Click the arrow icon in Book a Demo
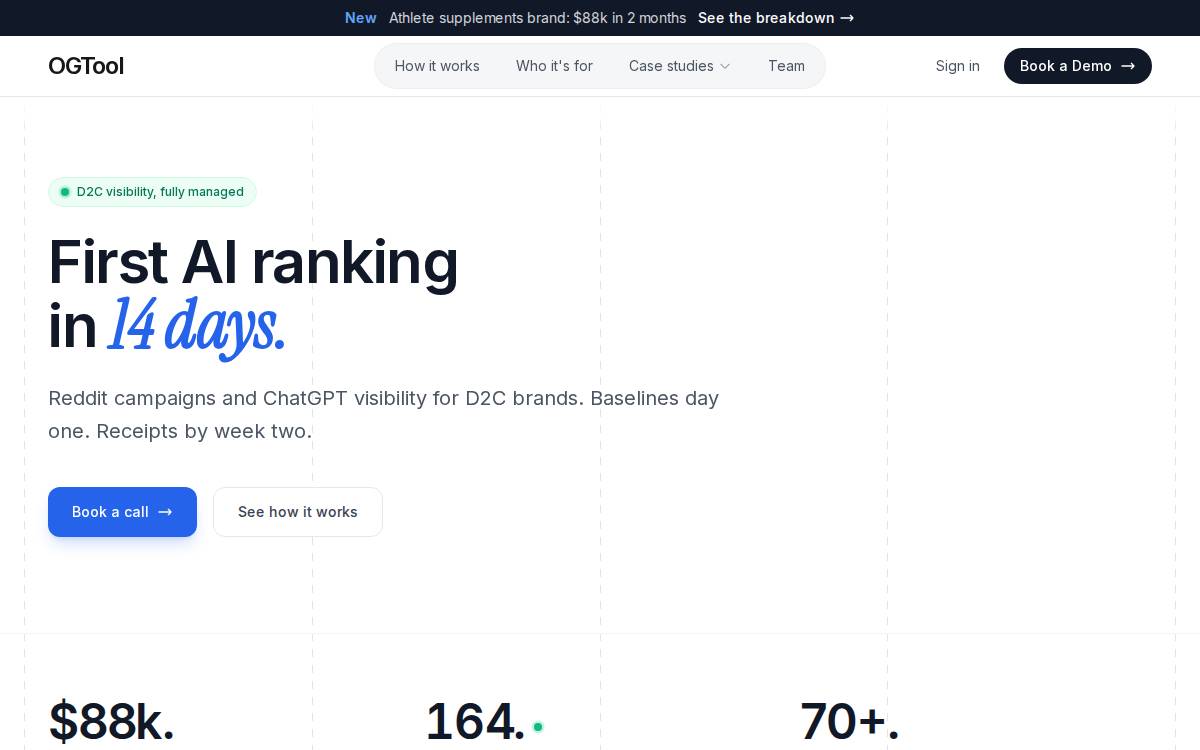 [1128, 66]
